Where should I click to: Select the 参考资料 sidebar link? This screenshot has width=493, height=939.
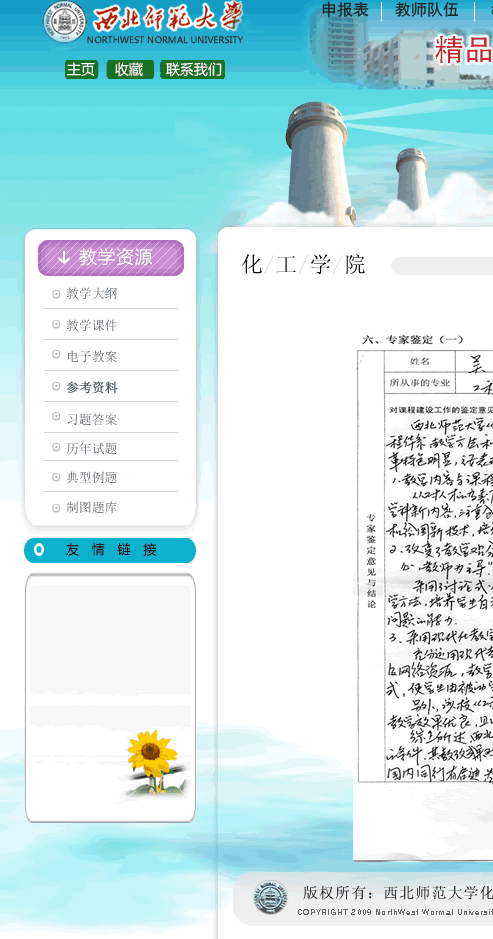(92, 387)
